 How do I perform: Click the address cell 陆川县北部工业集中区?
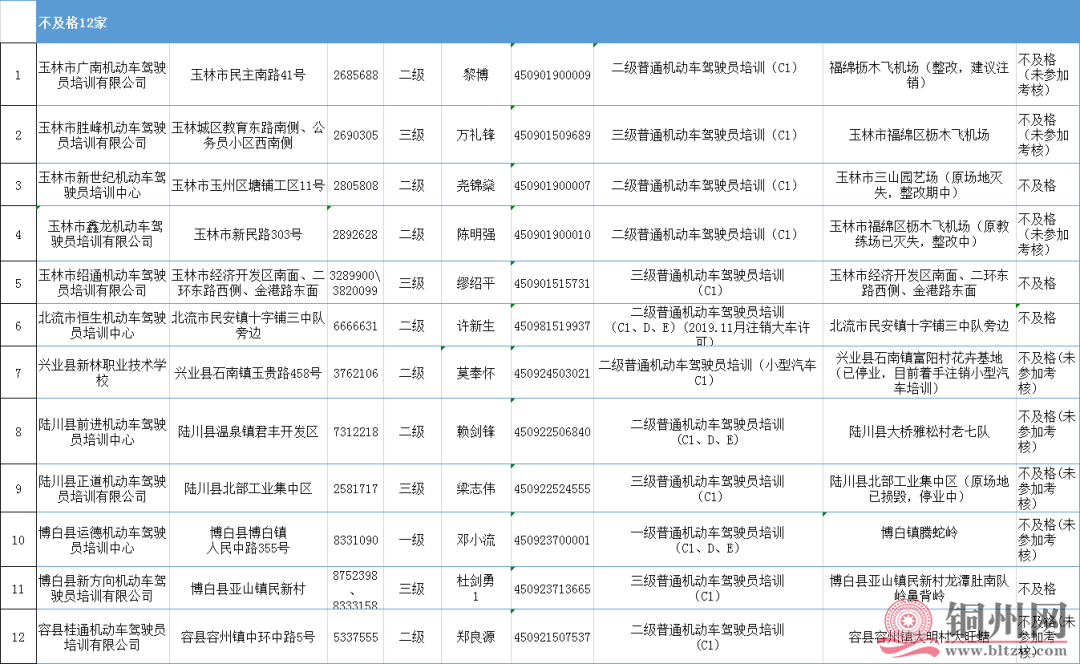(248, 489)
